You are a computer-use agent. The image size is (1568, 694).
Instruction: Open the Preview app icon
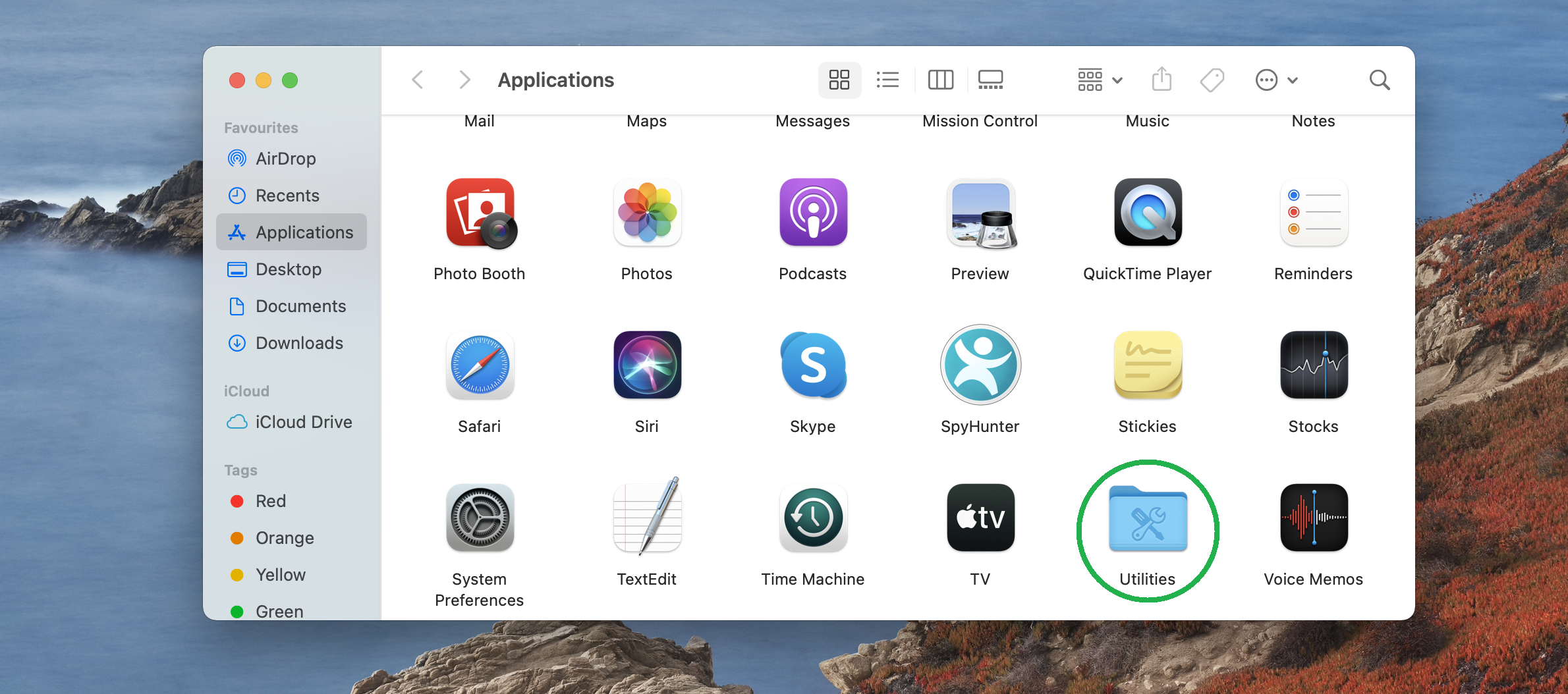(980, 213)
